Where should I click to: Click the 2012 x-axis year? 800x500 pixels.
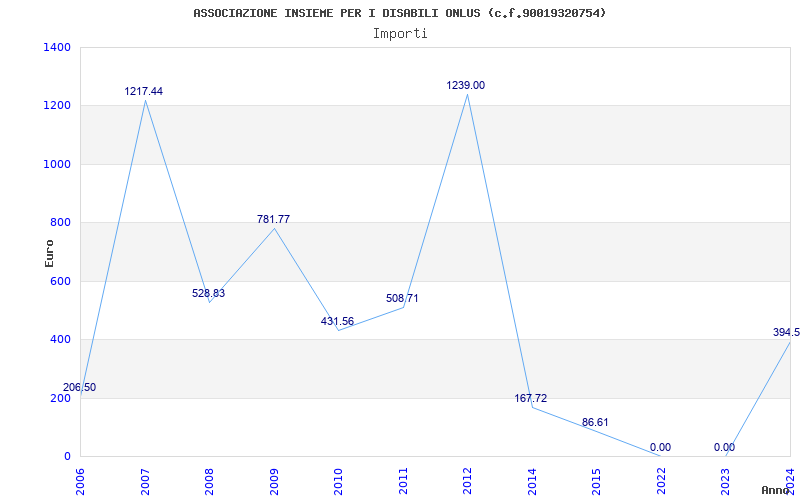click(468, 481)
